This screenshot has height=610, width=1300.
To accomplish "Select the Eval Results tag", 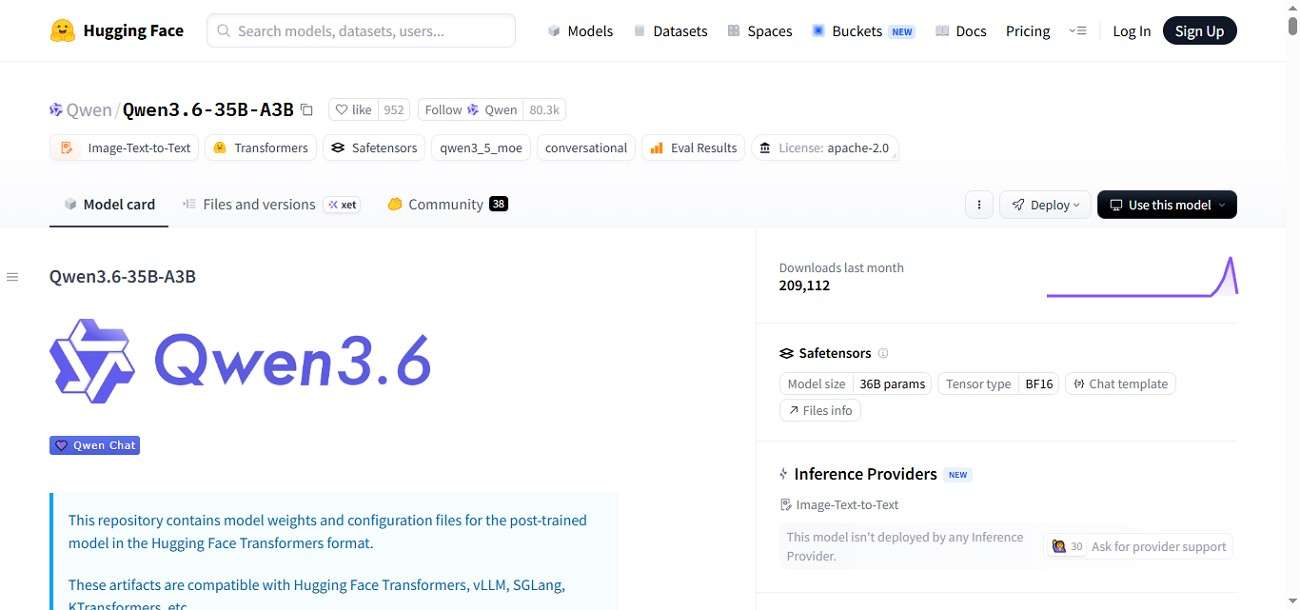I will coord(693,148).
